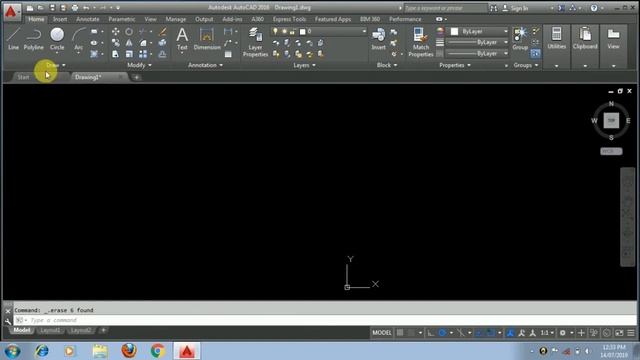Click the Undo arrow in quick access toolbar

86,8
